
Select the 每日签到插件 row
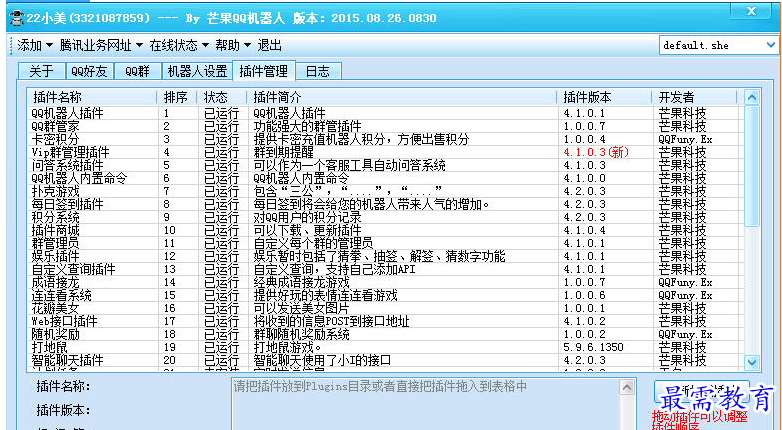click(383, 204)
